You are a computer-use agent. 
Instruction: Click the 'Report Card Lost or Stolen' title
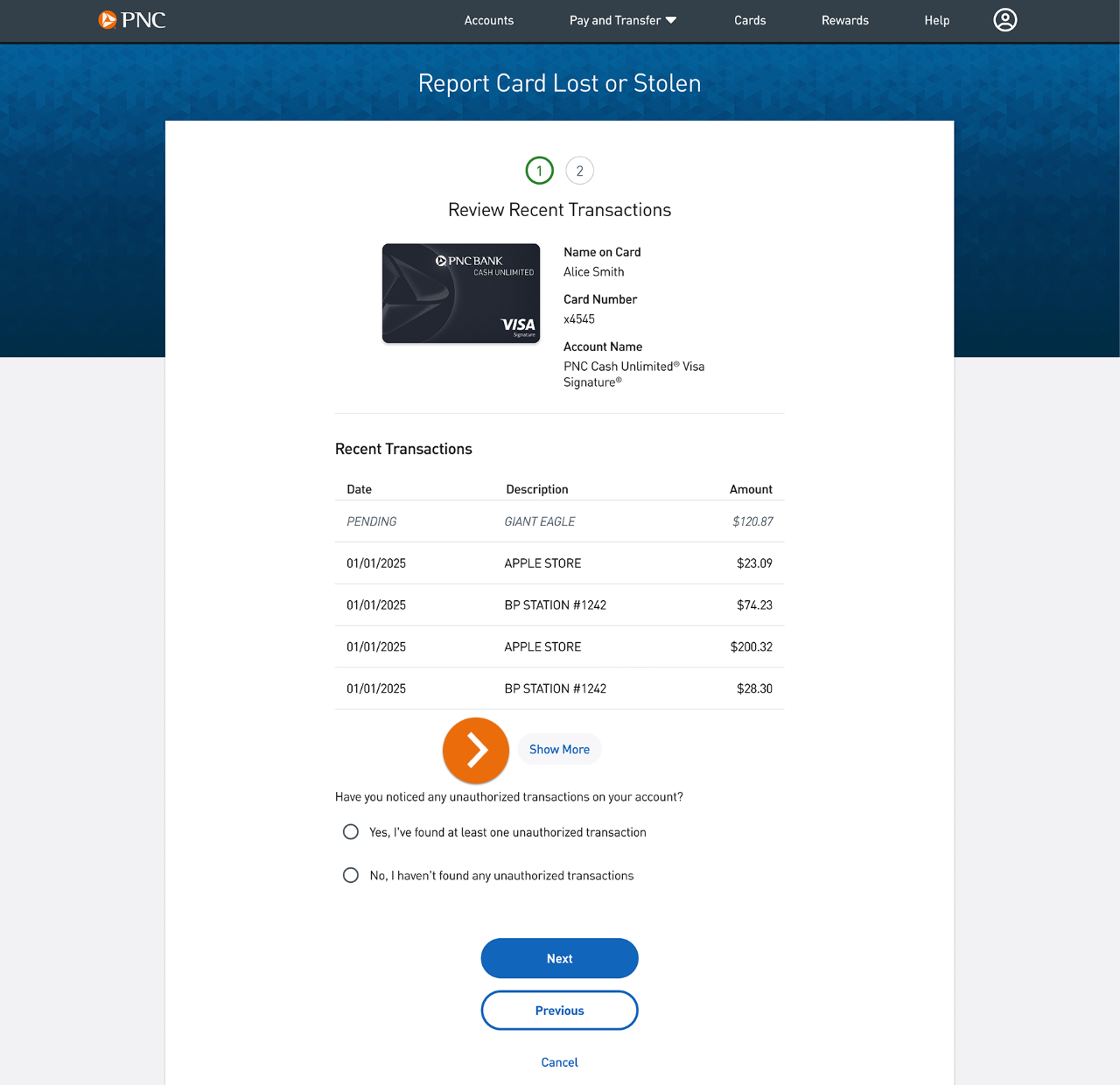point(560,83)
